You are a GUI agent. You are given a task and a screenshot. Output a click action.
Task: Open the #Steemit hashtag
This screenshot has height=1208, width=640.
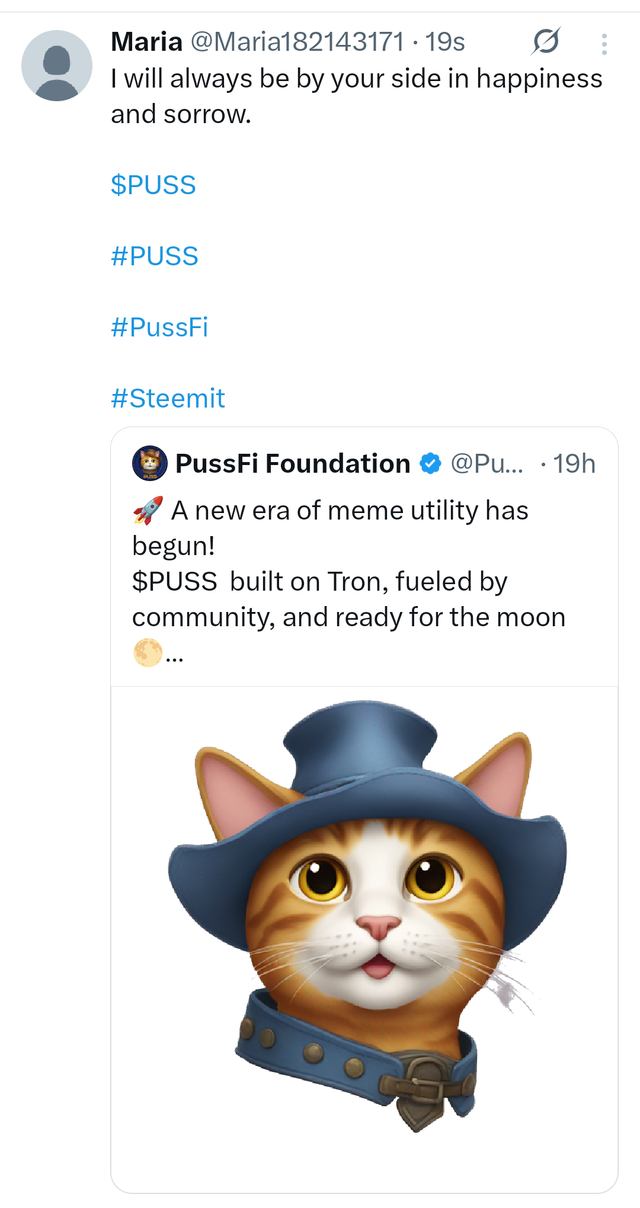(167, 398)
